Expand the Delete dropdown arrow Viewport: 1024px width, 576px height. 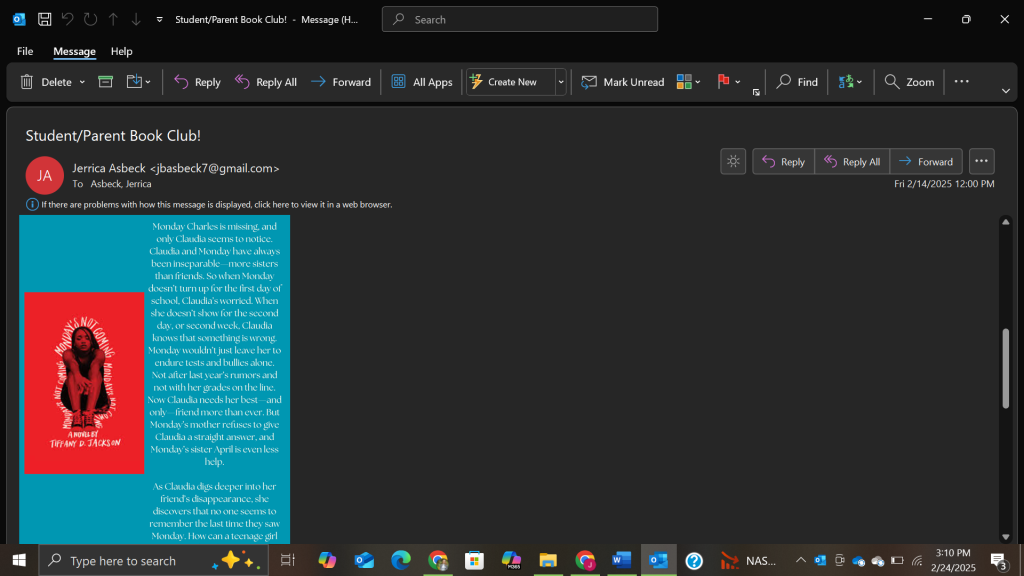[x=82, y=82]
